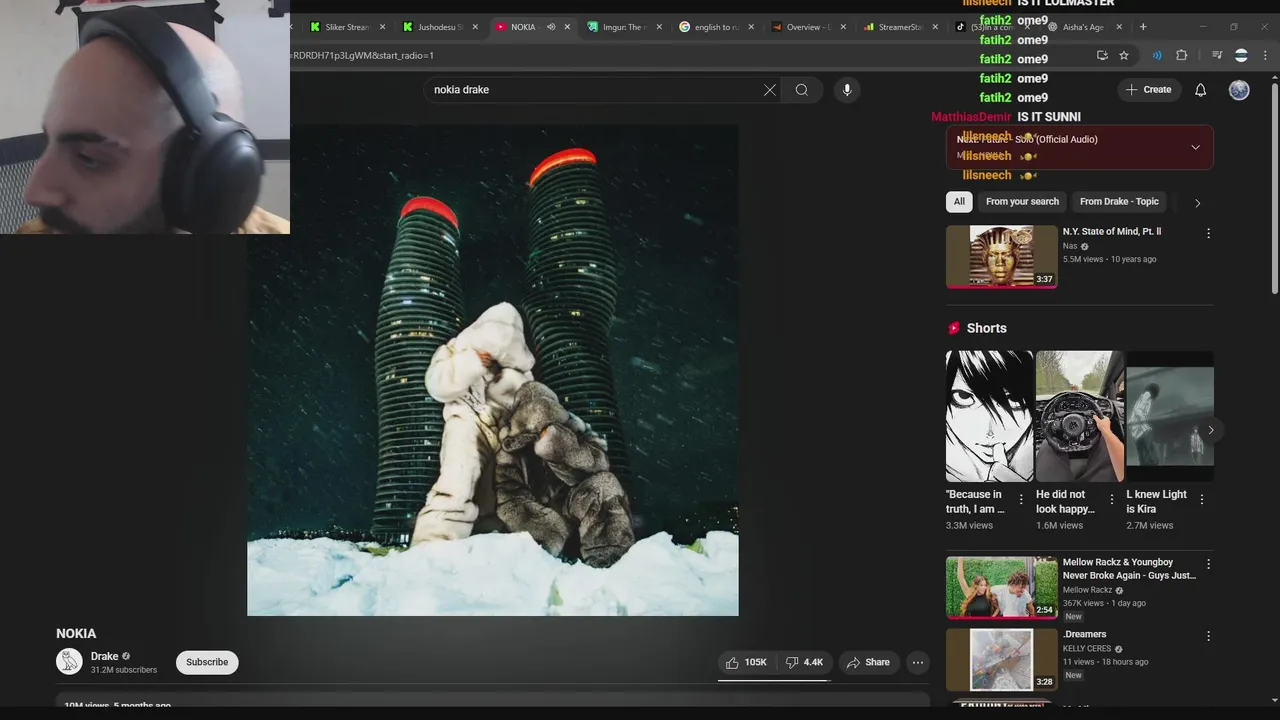Click the Shorts section heading
Viewport: 1280px width, 720px height.
(x=986, y=328)
